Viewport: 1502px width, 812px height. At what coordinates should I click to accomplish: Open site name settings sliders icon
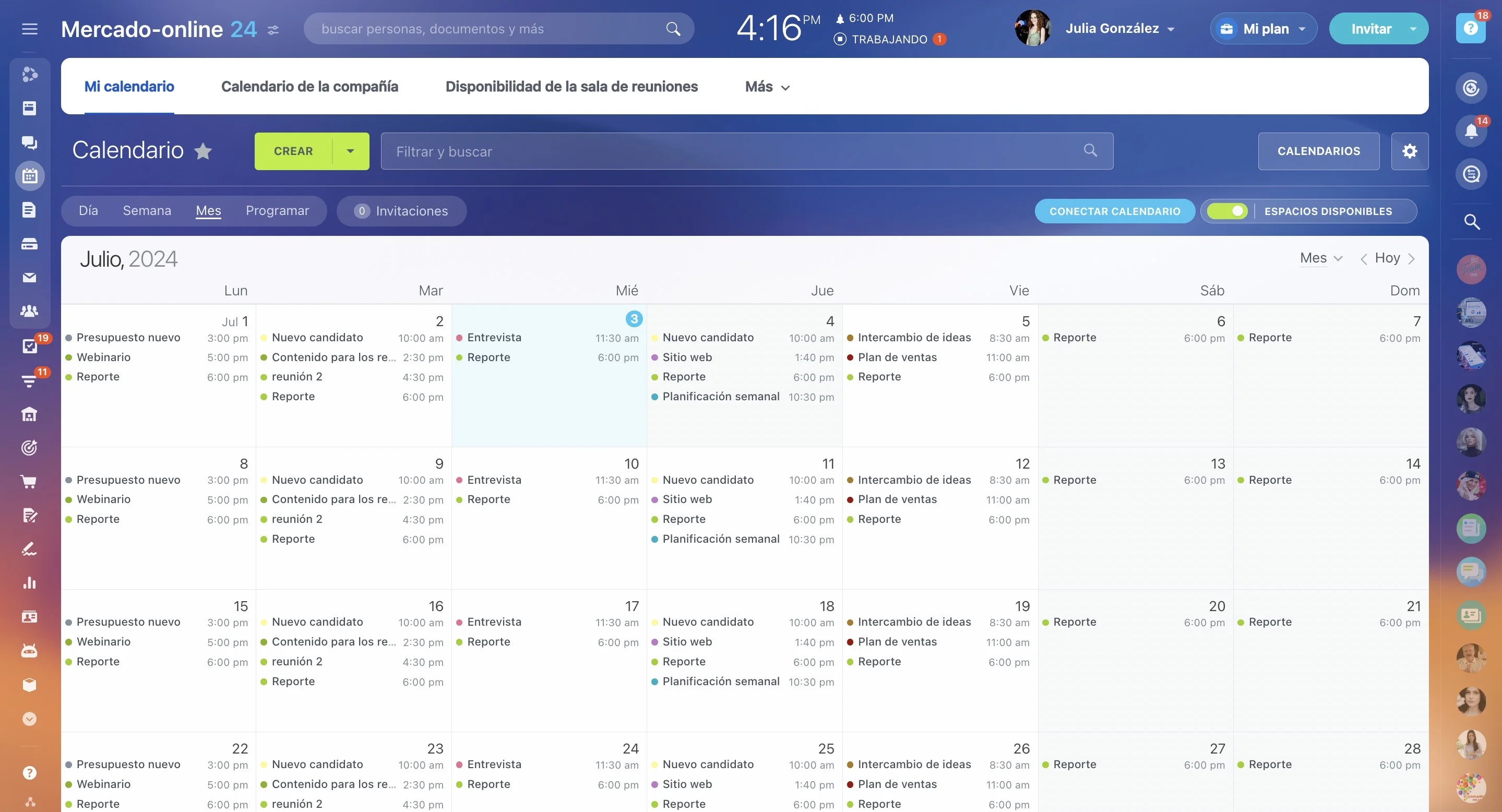click(273, 30)
